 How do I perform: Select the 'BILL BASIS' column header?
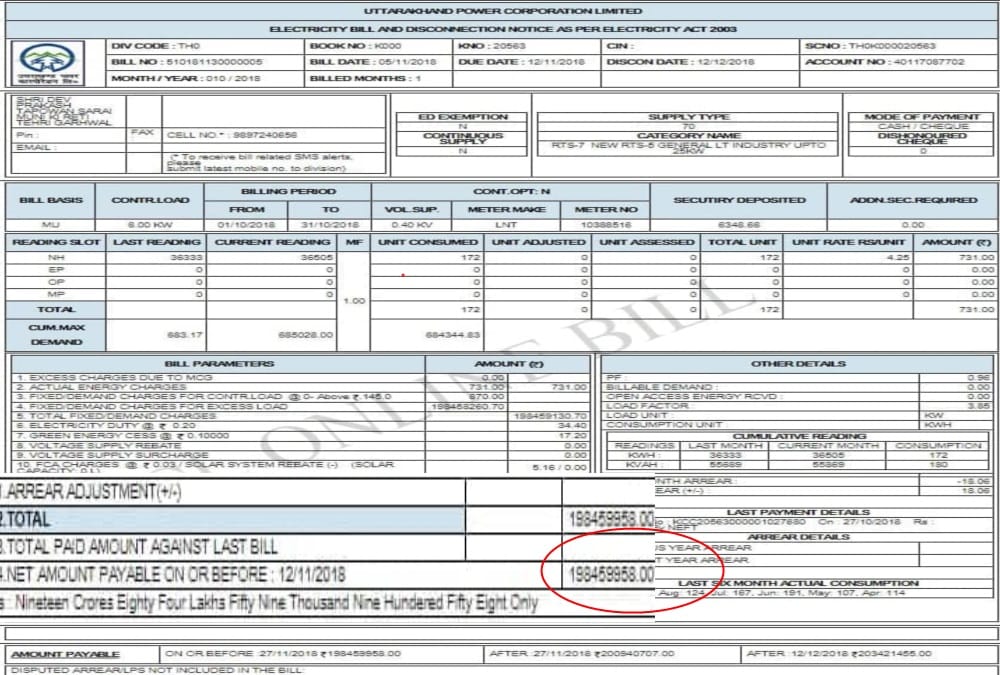51,200
